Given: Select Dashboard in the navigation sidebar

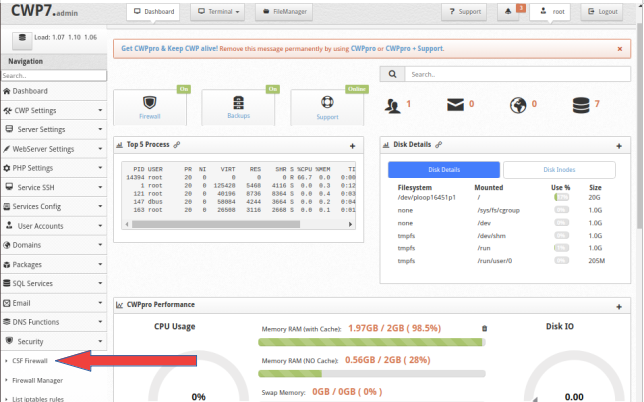Looking at the screenshot, I should pyautogui.click(x=54, y=91).
